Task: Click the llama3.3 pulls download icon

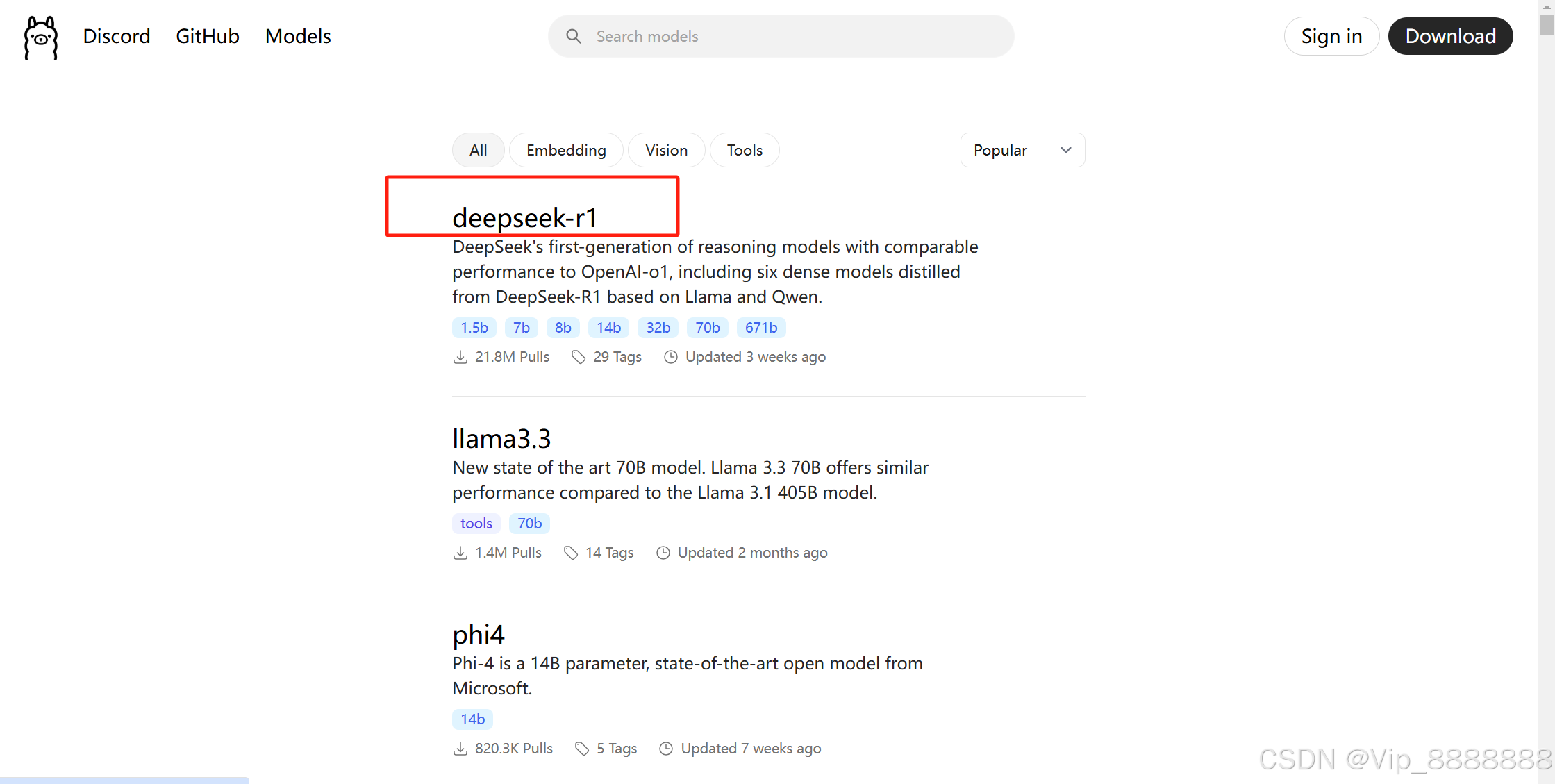Action: [x=460, y=553]
